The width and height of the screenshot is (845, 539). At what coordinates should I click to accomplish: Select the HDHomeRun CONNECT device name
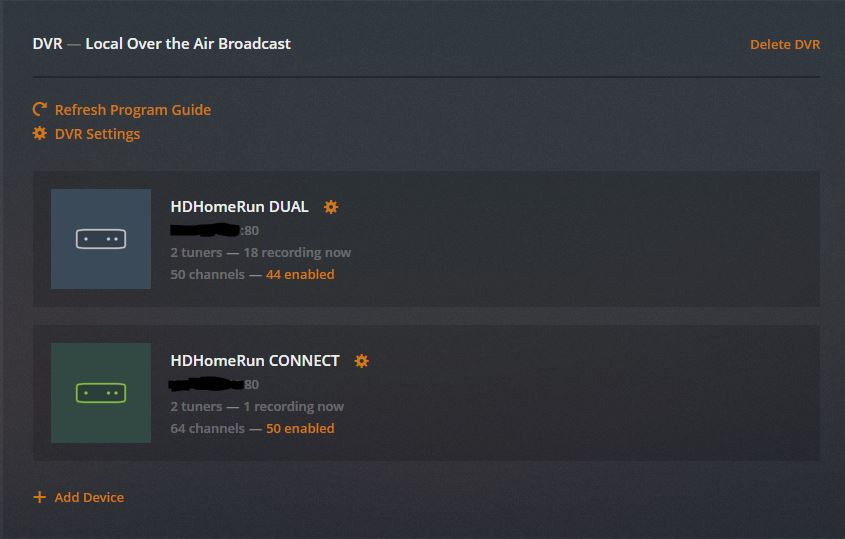[255, 361]
